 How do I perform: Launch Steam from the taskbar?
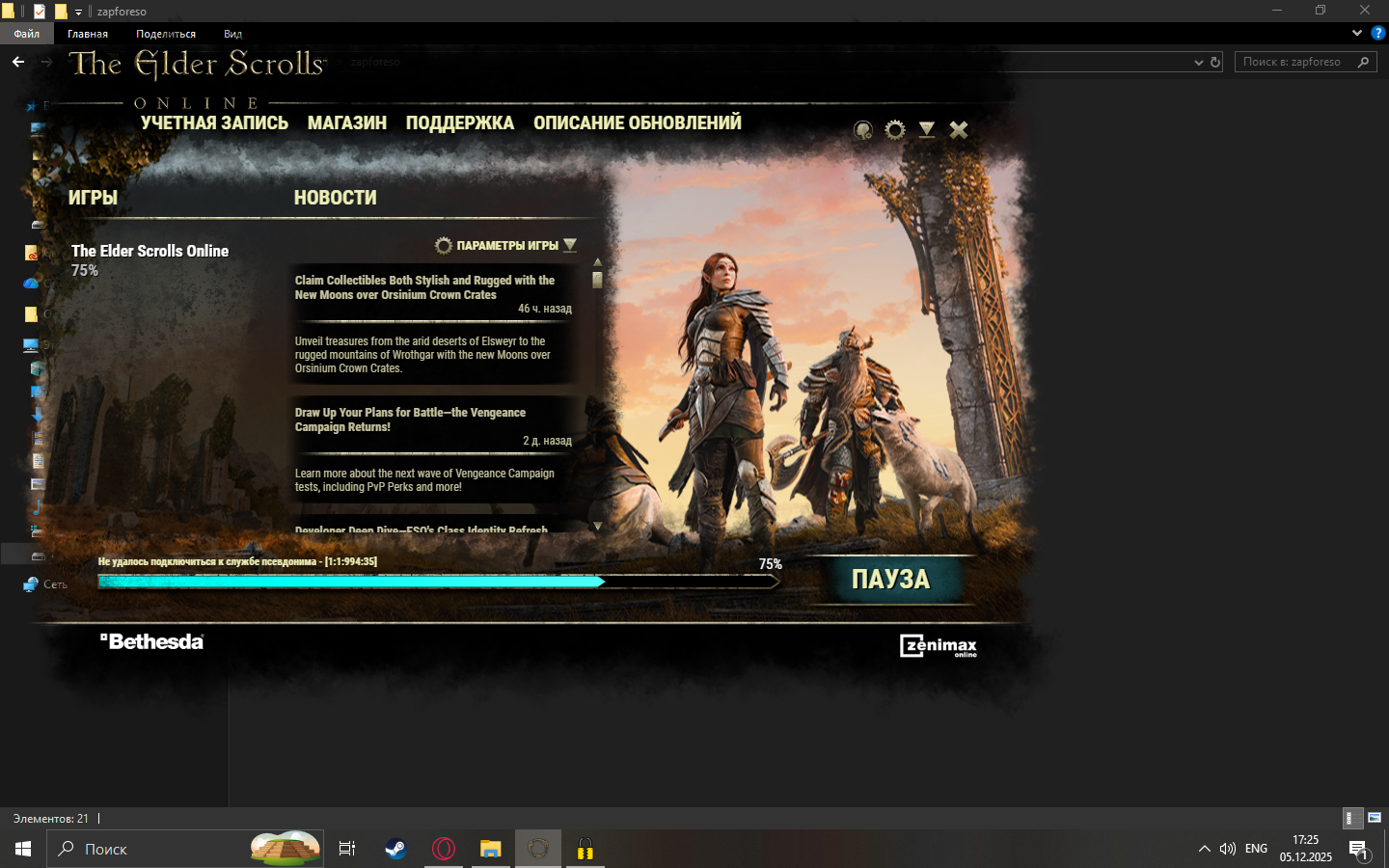pos(395,849)
